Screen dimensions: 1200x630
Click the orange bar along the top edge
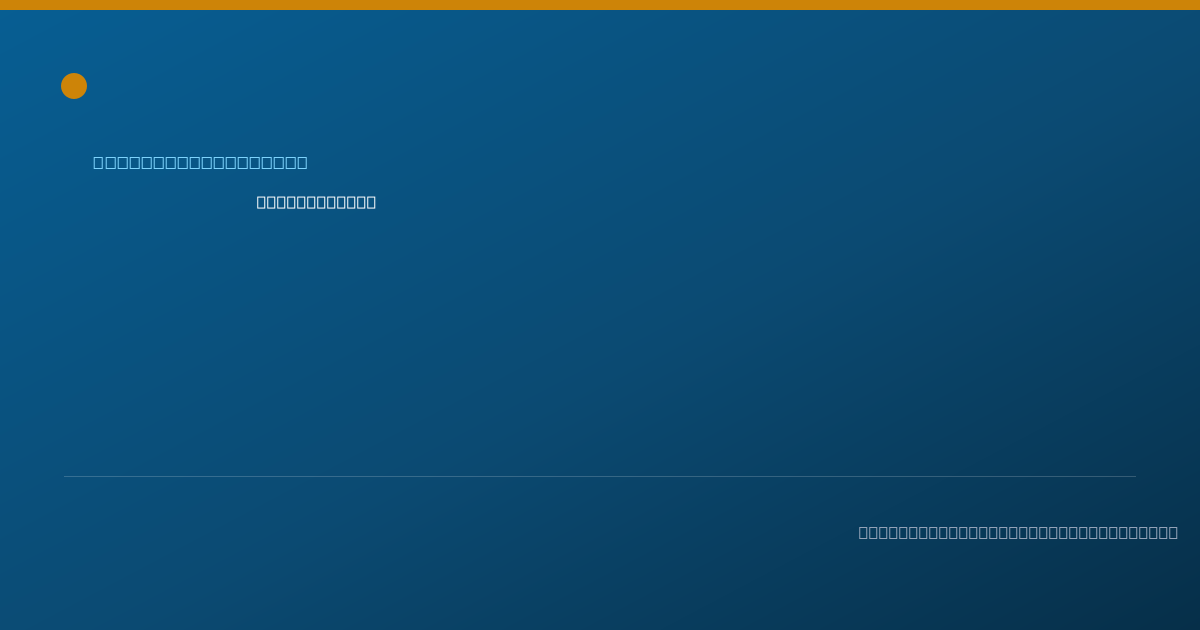coord(600,5)
